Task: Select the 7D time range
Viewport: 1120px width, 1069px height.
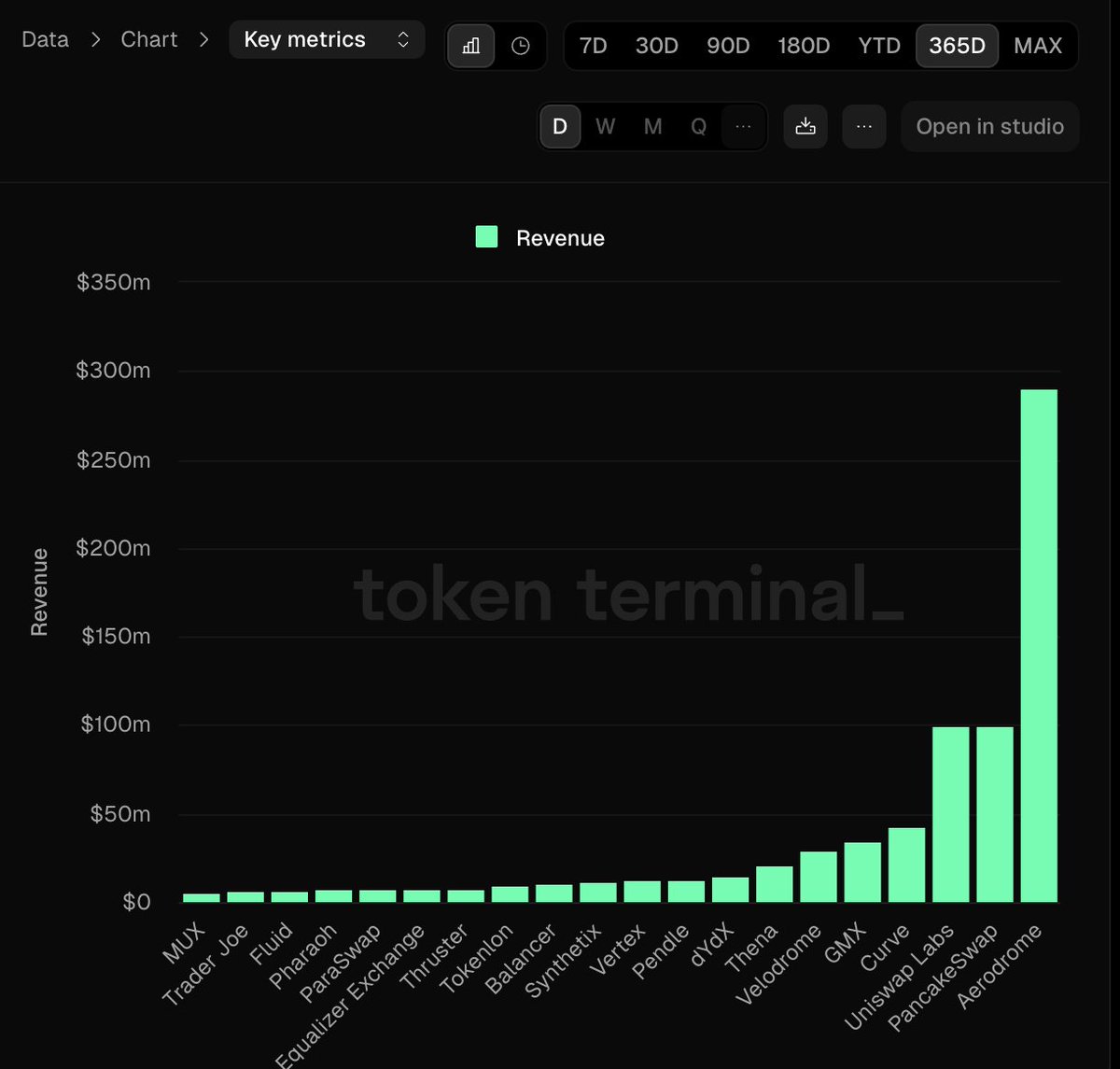Action: pos(594,45)
